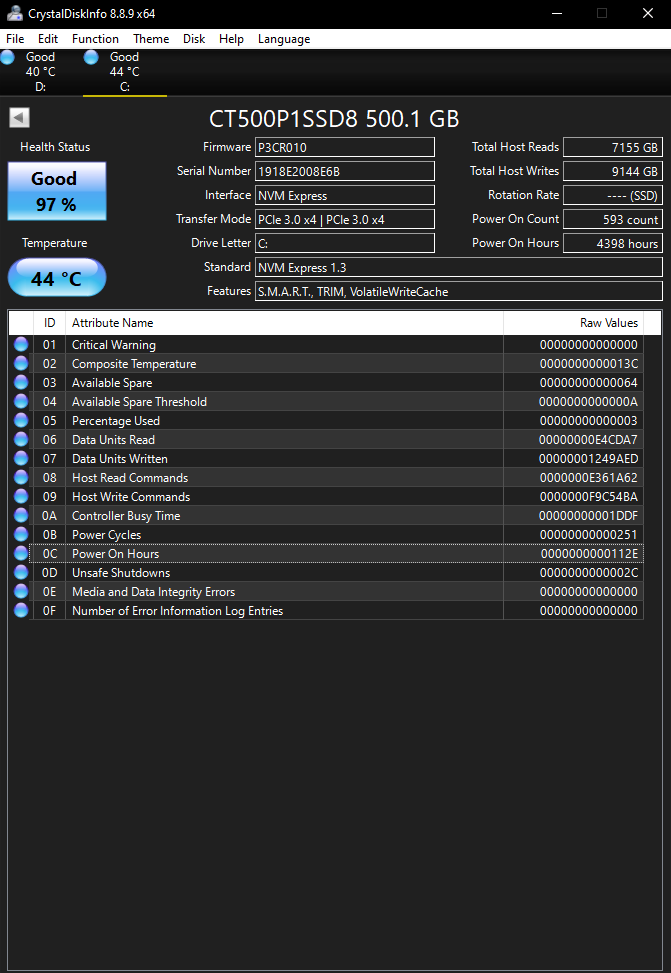
Task: Click the ID cell 0A
Action: (50, 516)
